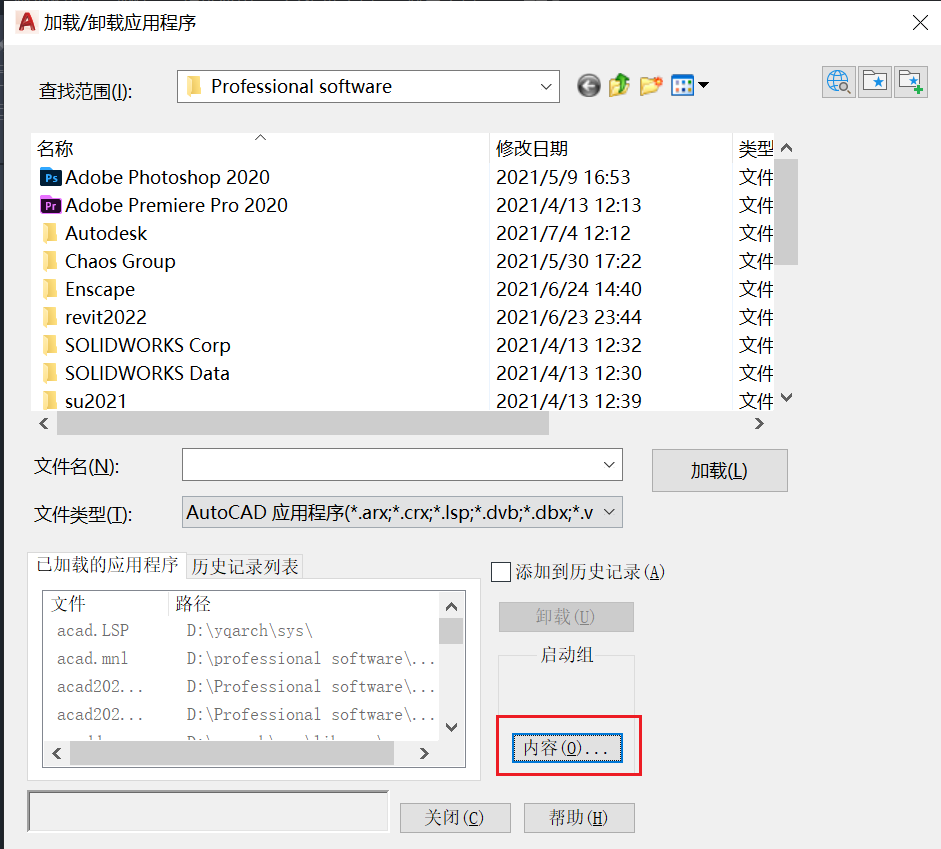Viewport: 941px width, 849px height.
Task: Click the Views menu dropdown arrow
Action: 703,85
